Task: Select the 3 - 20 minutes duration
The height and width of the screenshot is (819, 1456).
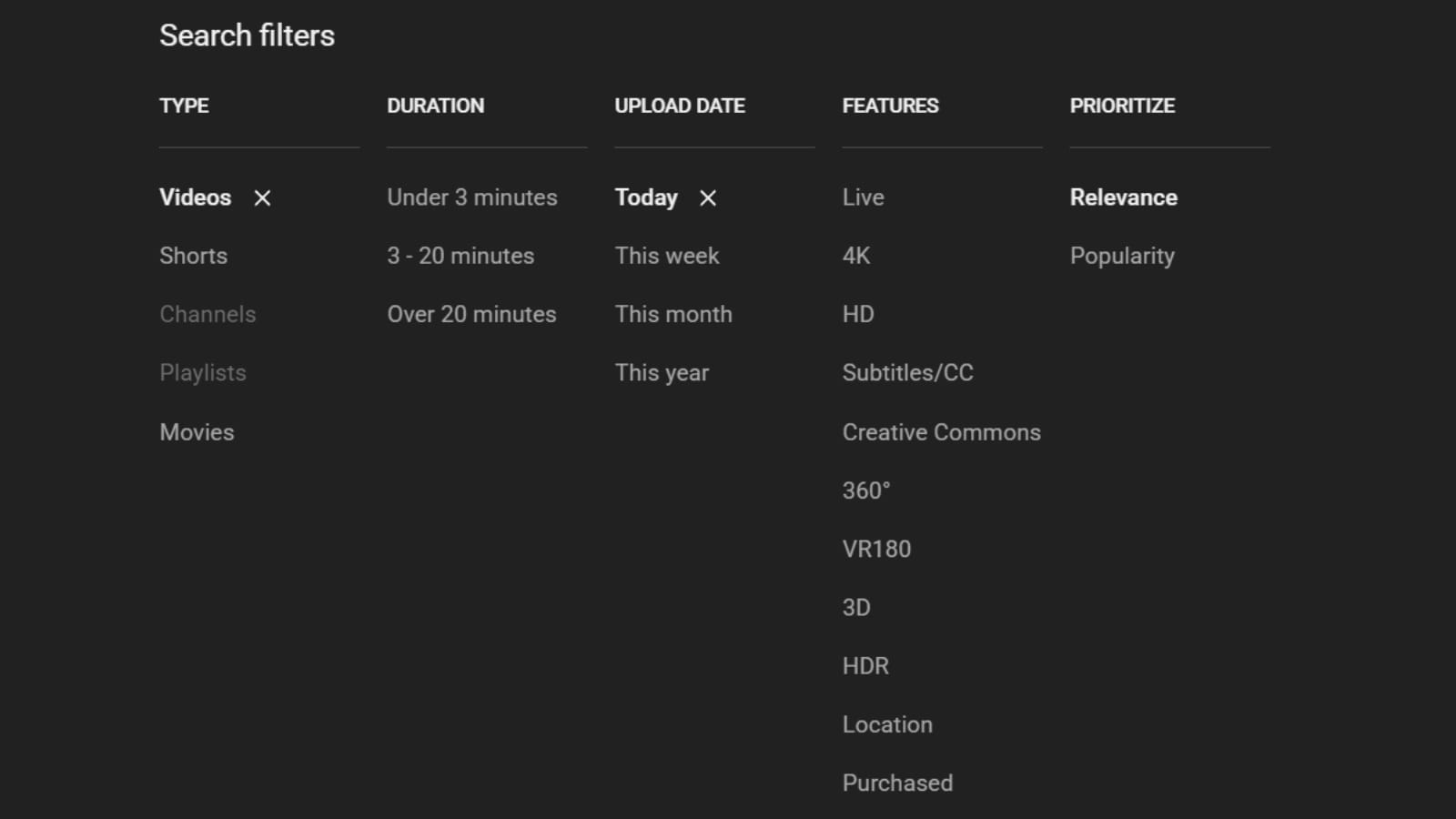Action: [461, 256]
